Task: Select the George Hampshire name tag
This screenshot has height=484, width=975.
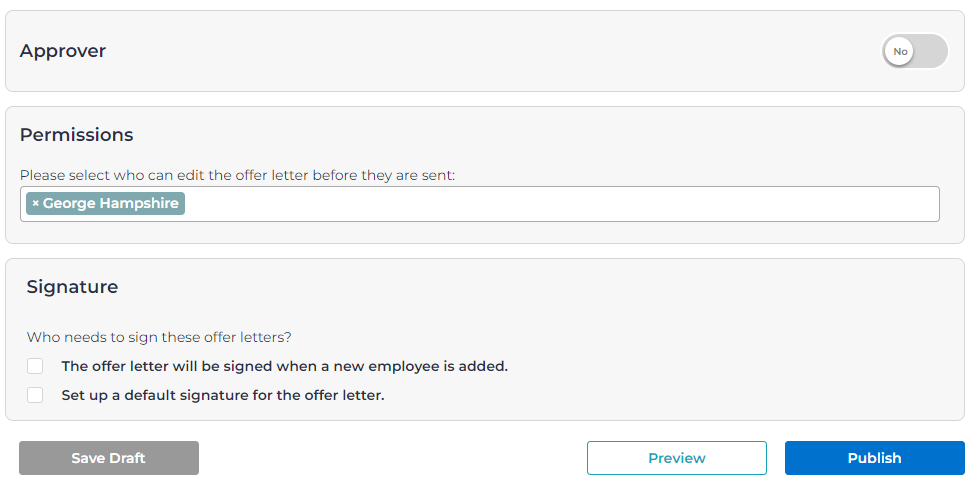Action: coord(111,204)
